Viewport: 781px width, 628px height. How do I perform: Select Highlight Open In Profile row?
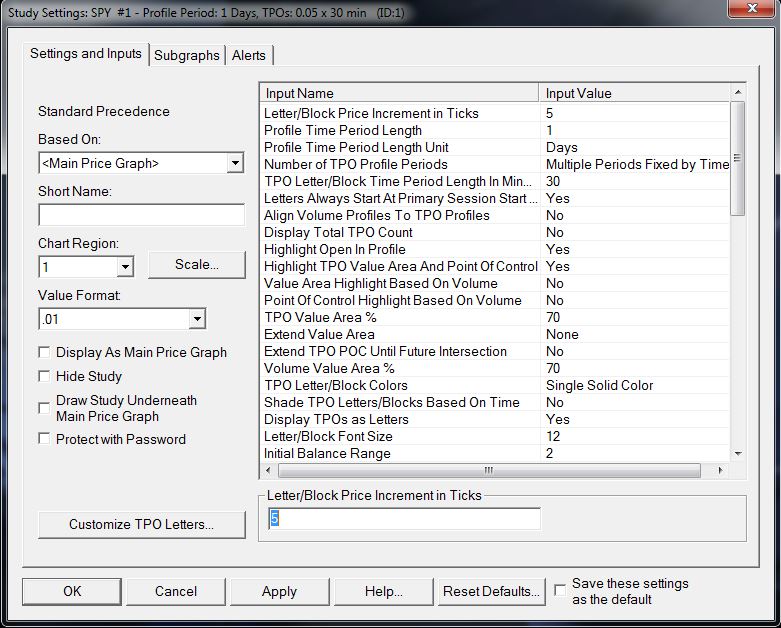click(496, 249)
